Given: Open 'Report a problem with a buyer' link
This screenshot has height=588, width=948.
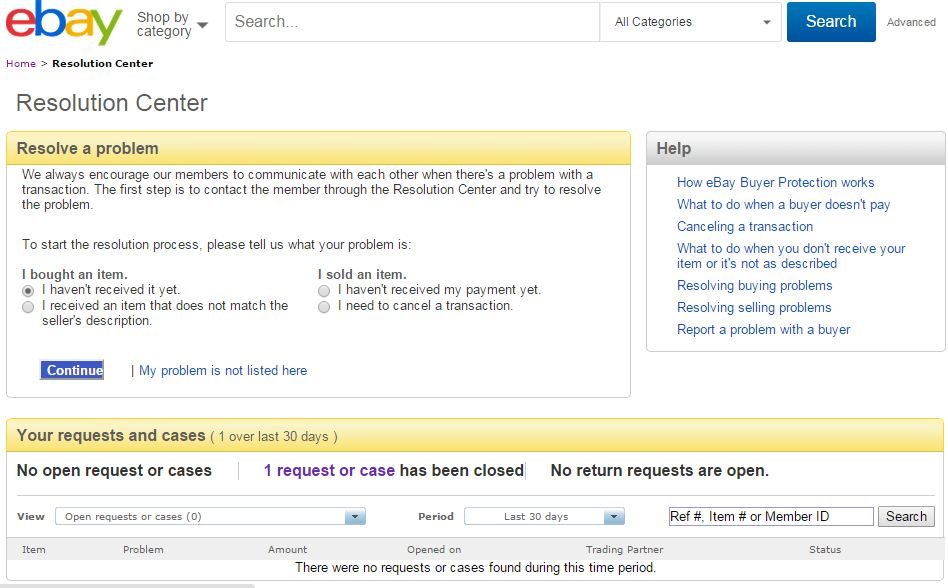Looking at the screenshot, I should click(x=764, y=329).
